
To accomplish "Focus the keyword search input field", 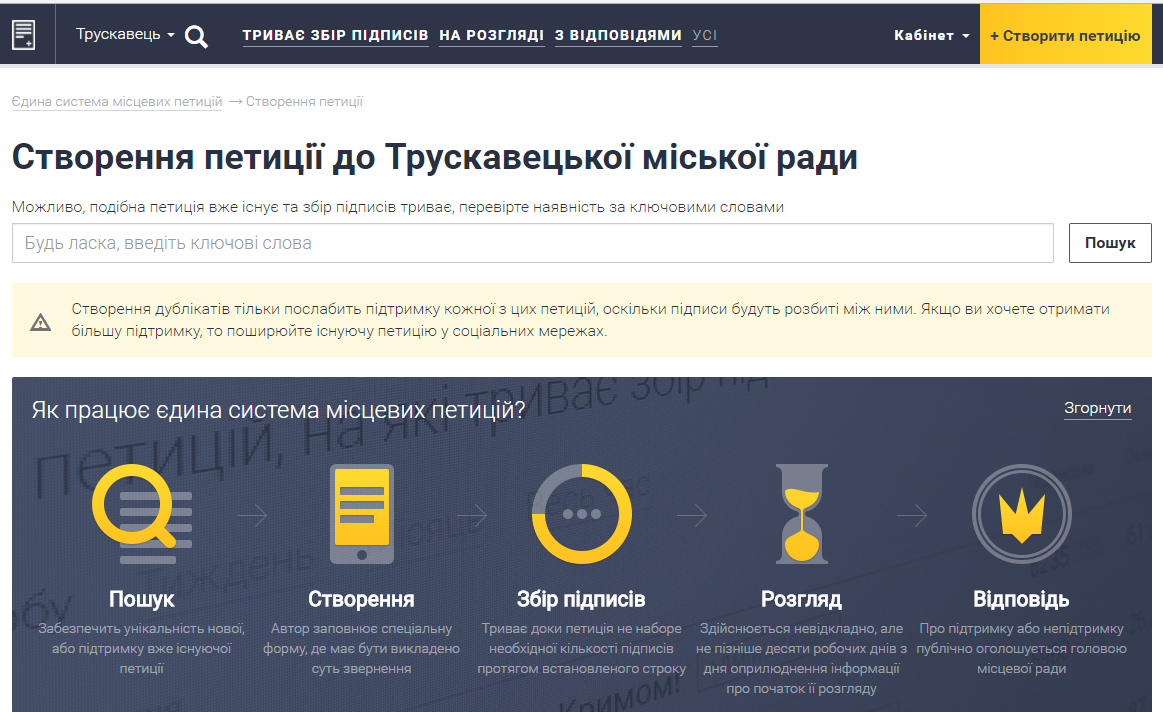I will point(533,243).
